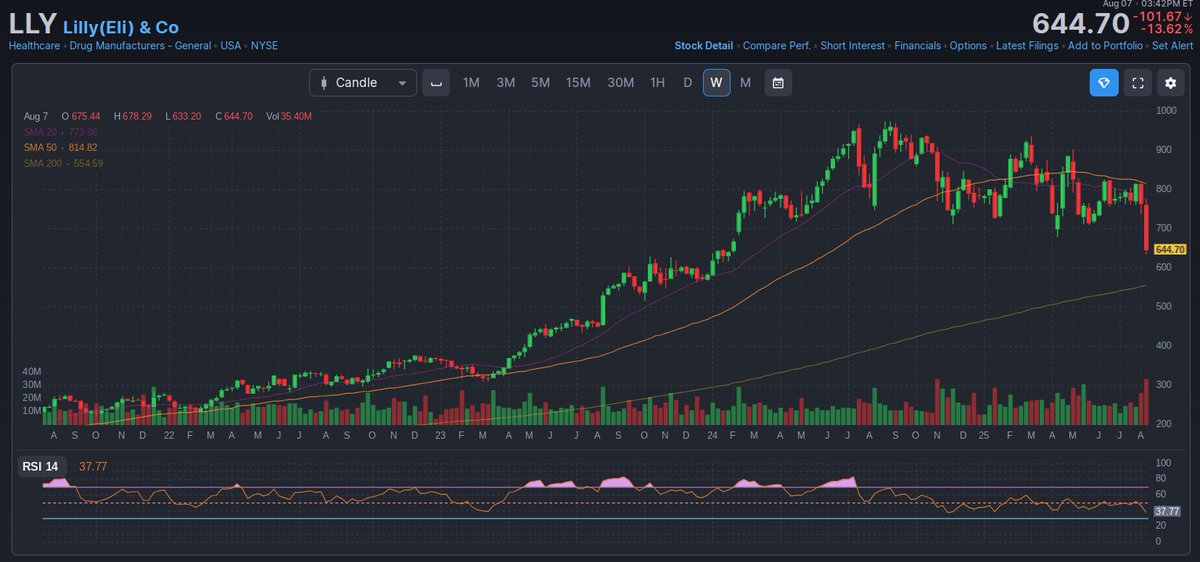Click the LLY ticker symbol

pyautogui.click(x=32, y=25)
